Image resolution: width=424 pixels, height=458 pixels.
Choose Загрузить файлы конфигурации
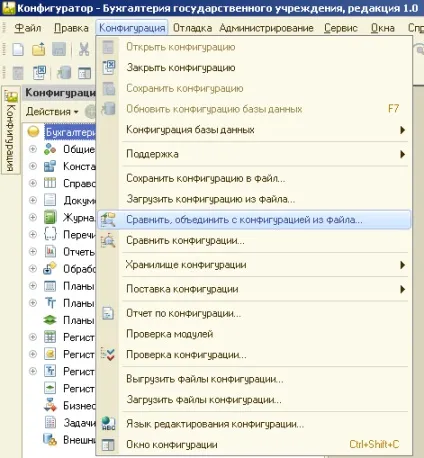coord(254,400)
